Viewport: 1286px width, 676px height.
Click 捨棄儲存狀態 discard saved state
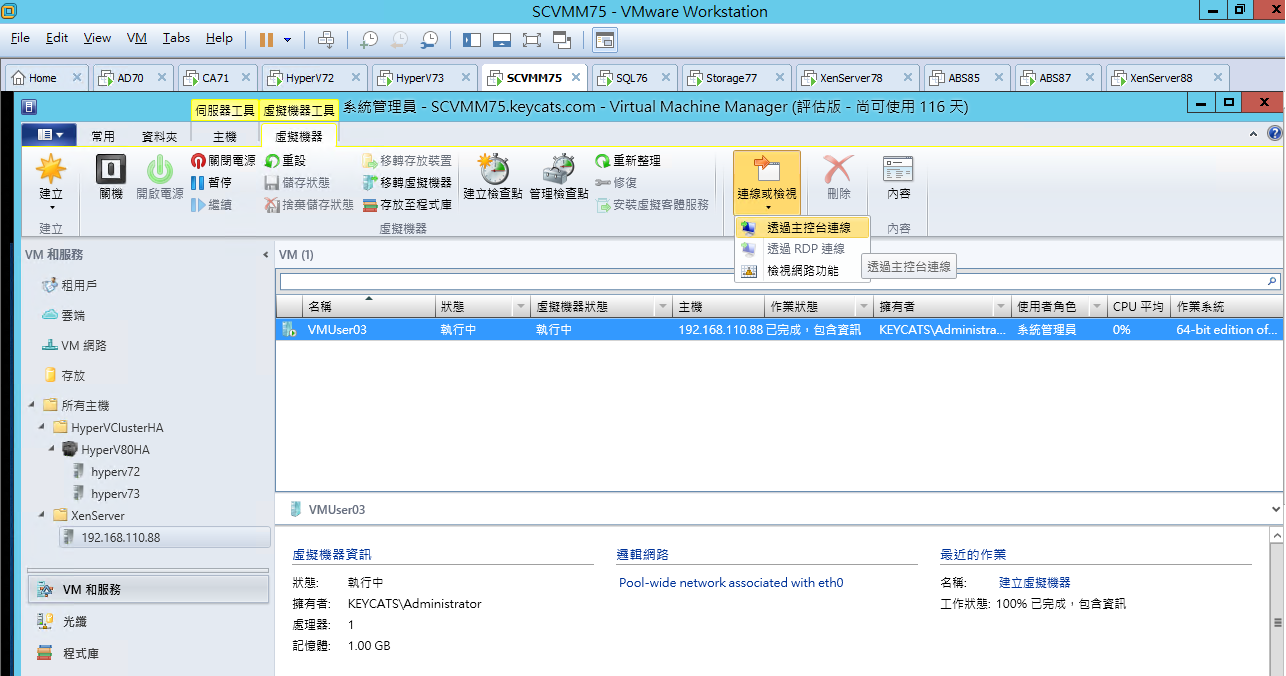(309, 204)
